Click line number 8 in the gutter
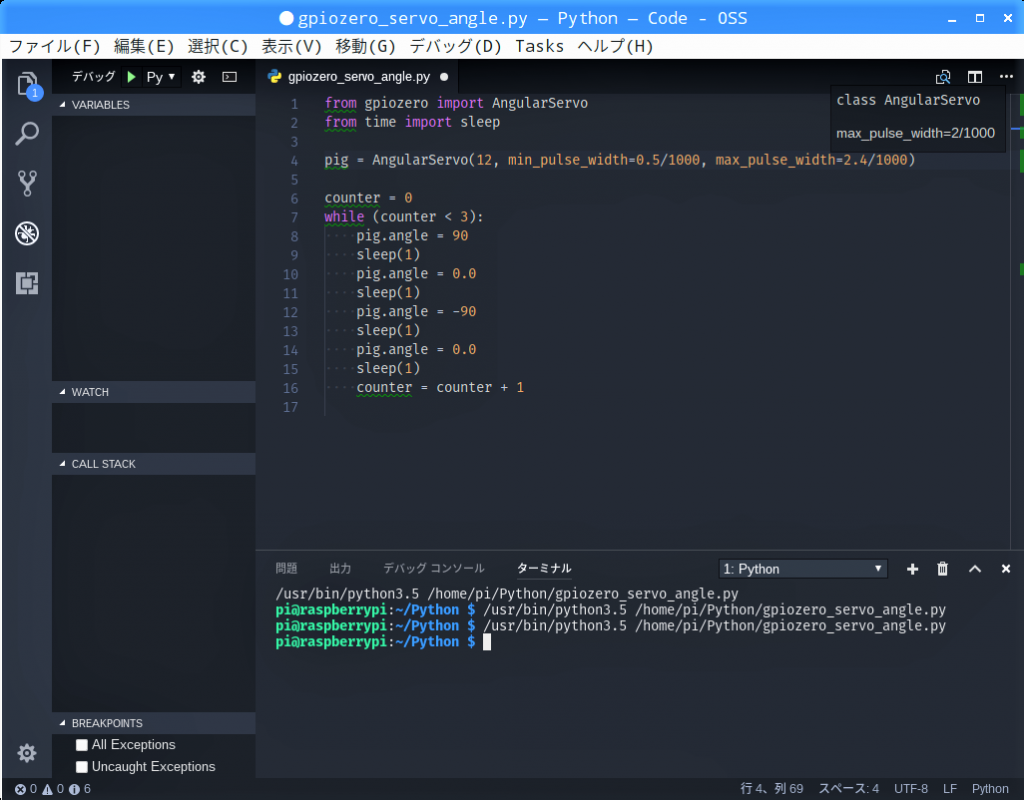This screenshot has width=1024, height=800. click(x=294, y=236)
